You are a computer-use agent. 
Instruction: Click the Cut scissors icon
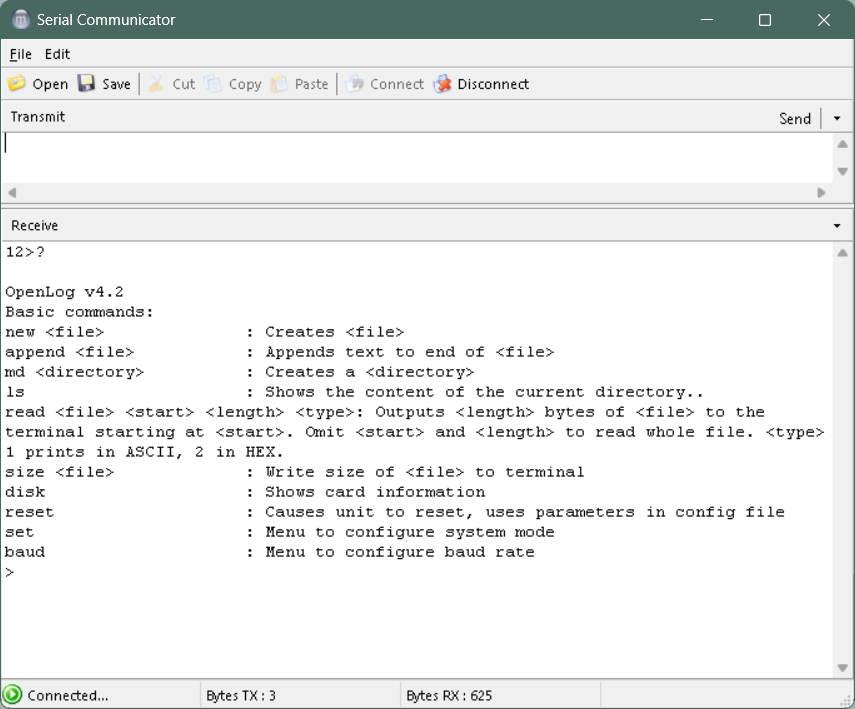[x=157, y=84]
